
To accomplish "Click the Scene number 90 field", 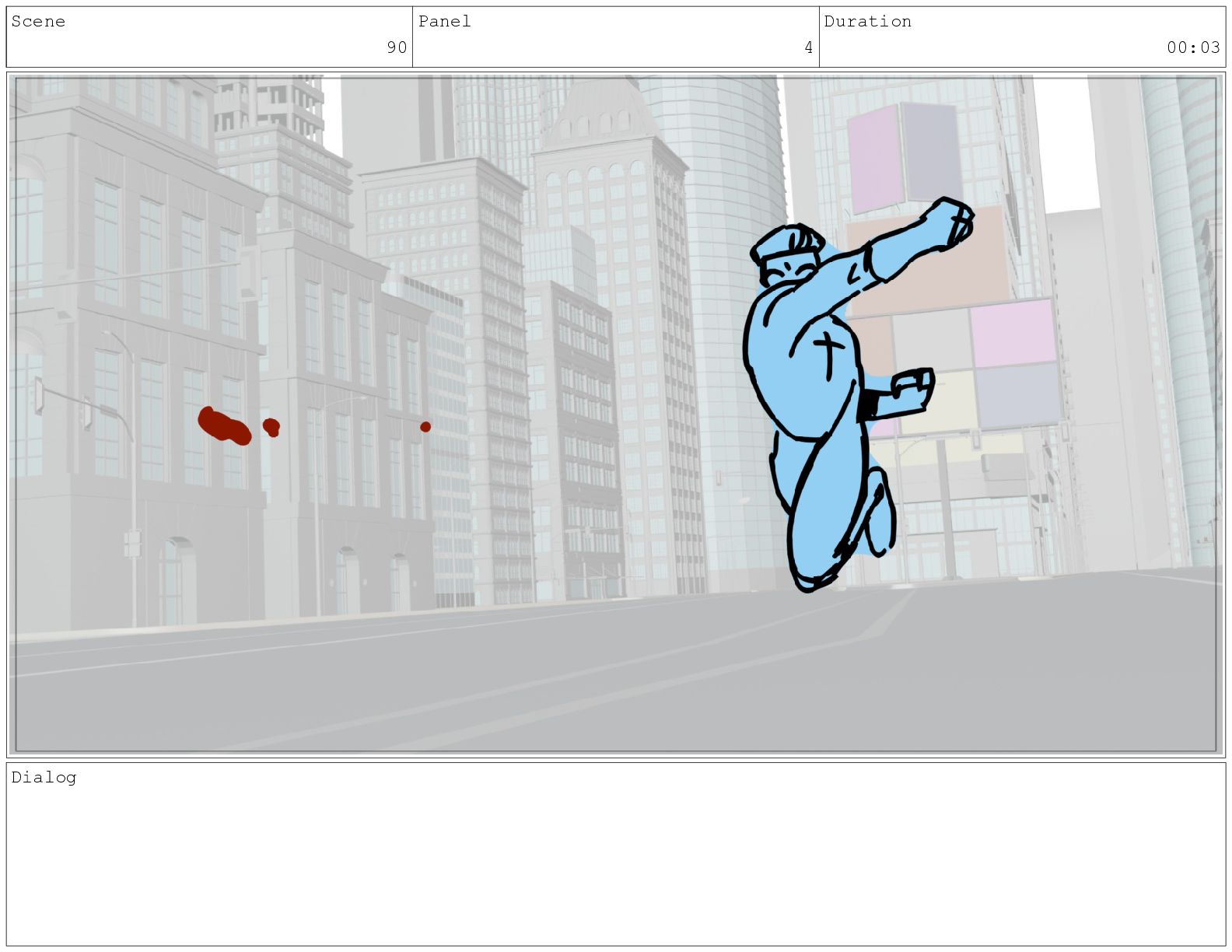I will click(x=397, y=47).
